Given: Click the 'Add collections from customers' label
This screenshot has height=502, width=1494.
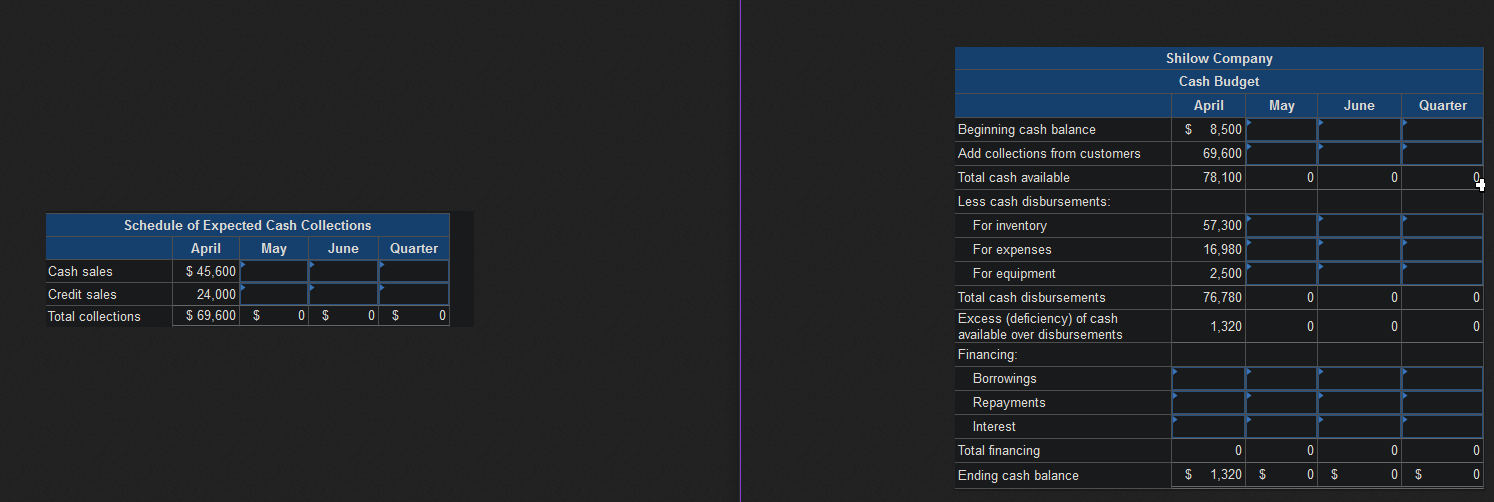Looking at the screenshot, I should 1049,153.
